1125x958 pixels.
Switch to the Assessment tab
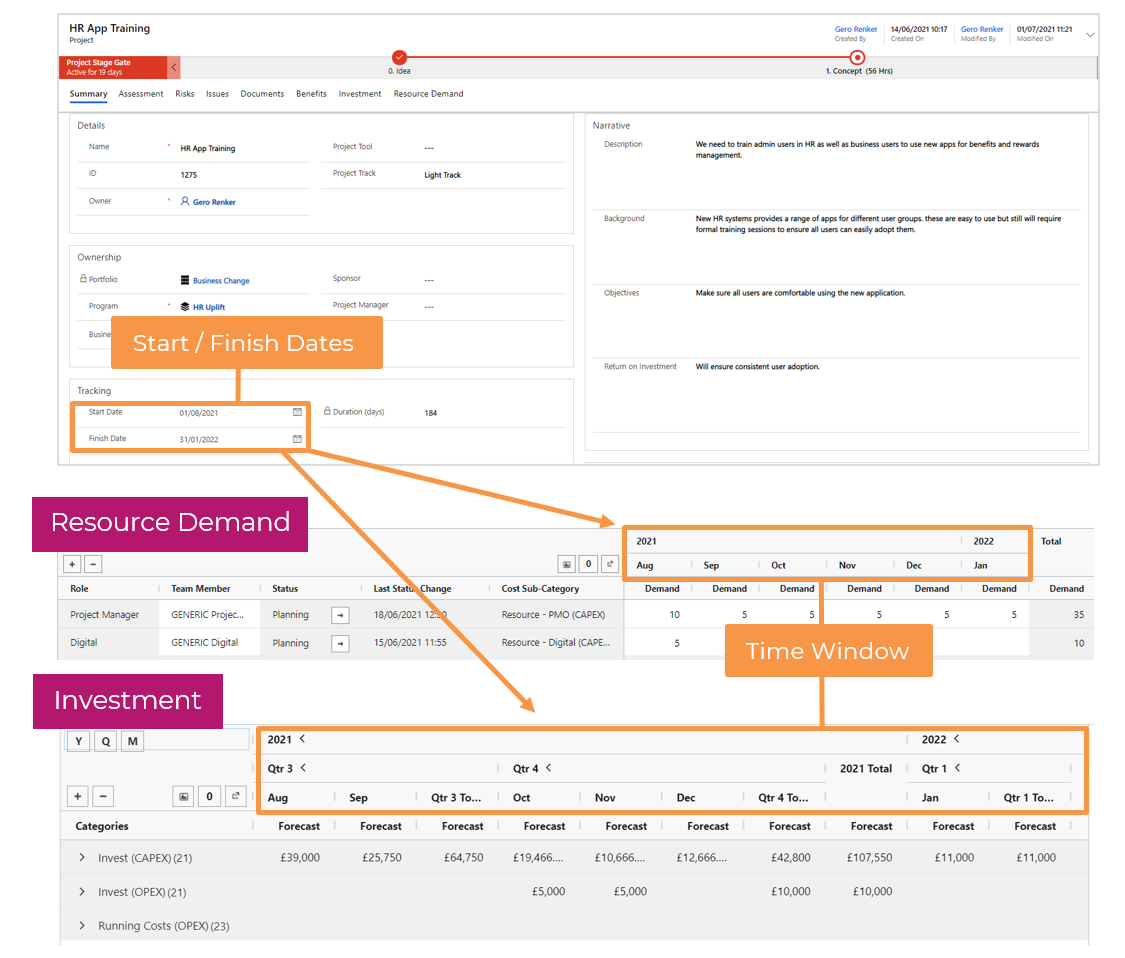tap(141, 94)
